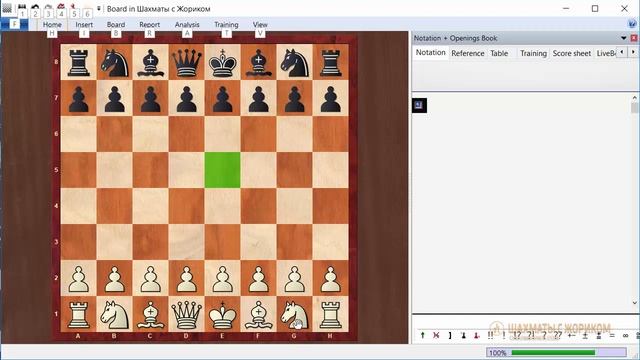Click the help icon right of the ribbon
The height and width of the screenshot is (360, 640).
(x=632, y=24)
